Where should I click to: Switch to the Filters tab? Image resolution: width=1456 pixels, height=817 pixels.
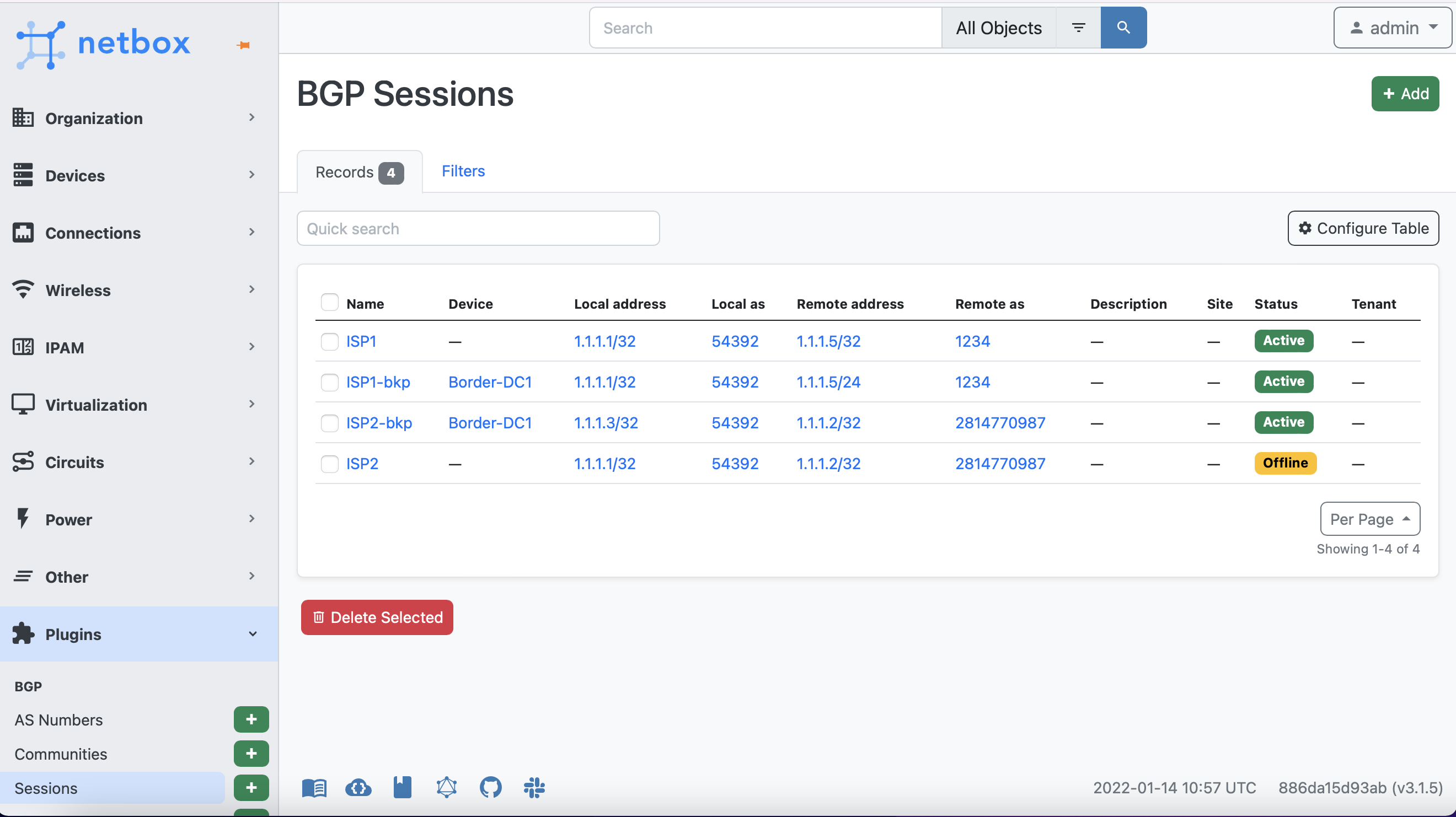pos(463,171)
